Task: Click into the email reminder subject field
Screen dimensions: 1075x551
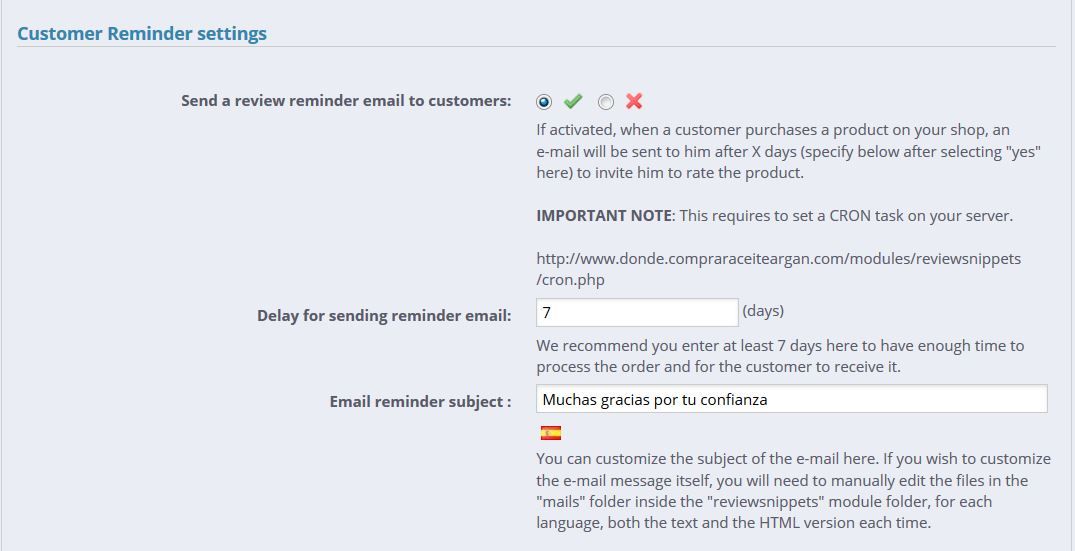Action: pyautogui.click(x=791, y=399)
